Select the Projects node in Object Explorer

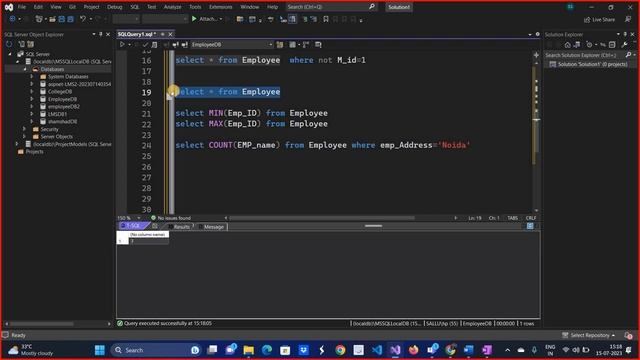pos(34,151)
